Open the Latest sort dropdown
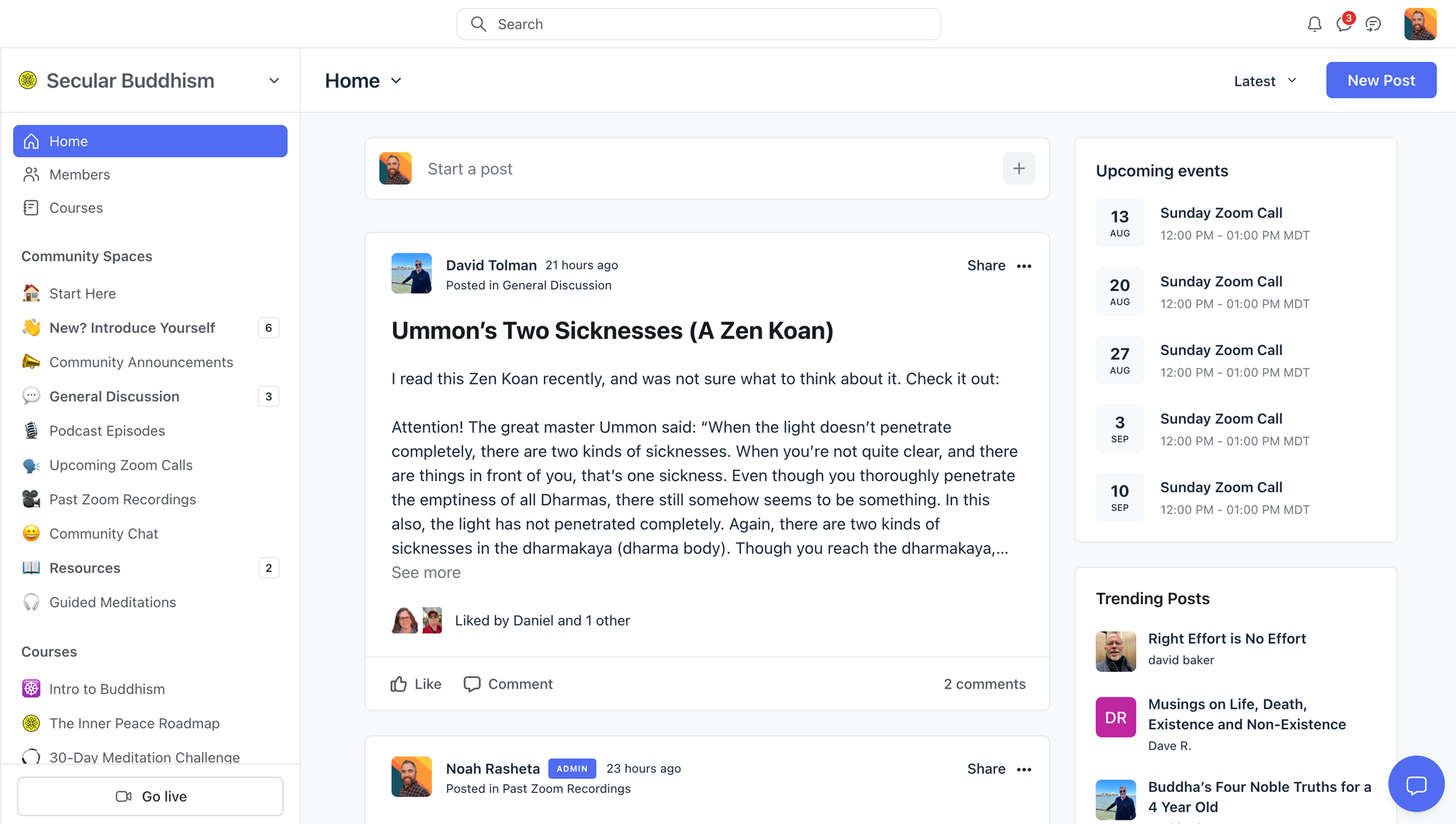Viewport: 1456px width, 824px height. point(1265,81)
